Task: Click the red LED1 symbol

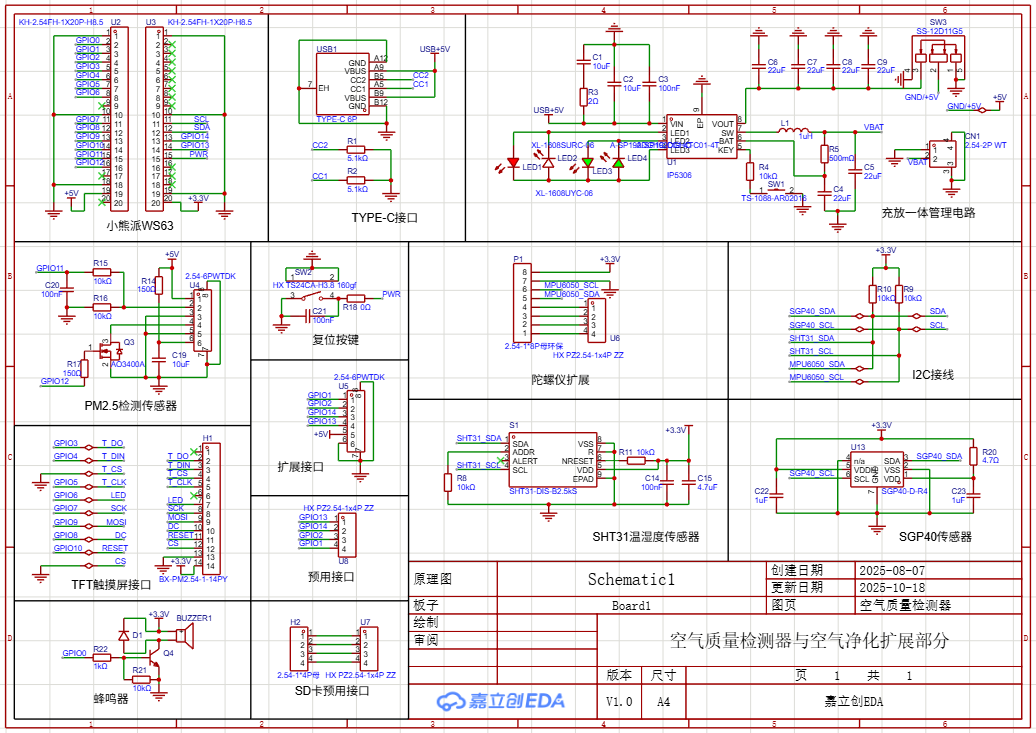Action: (x=514, y=162)
